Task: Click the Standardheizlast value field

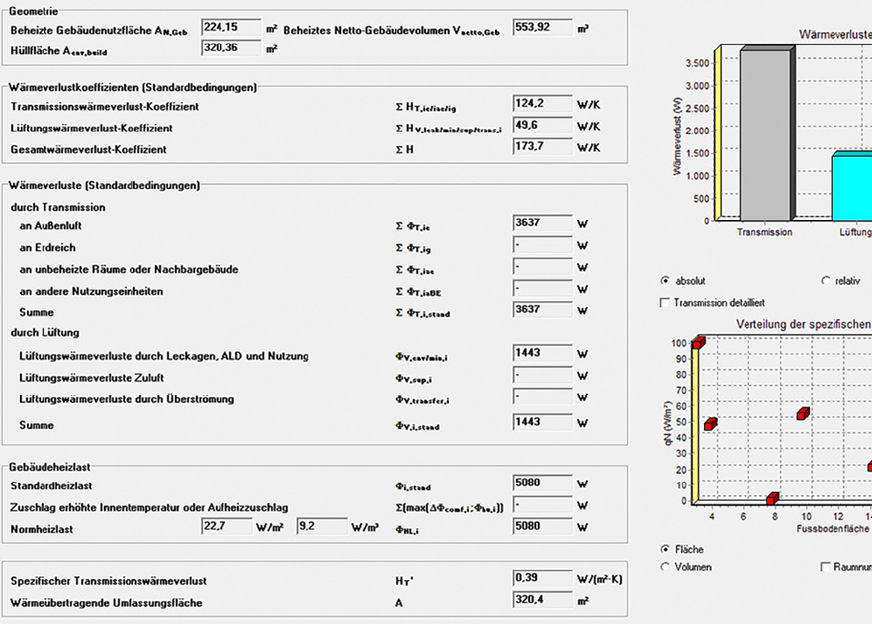Action: [x=542, y=483]
